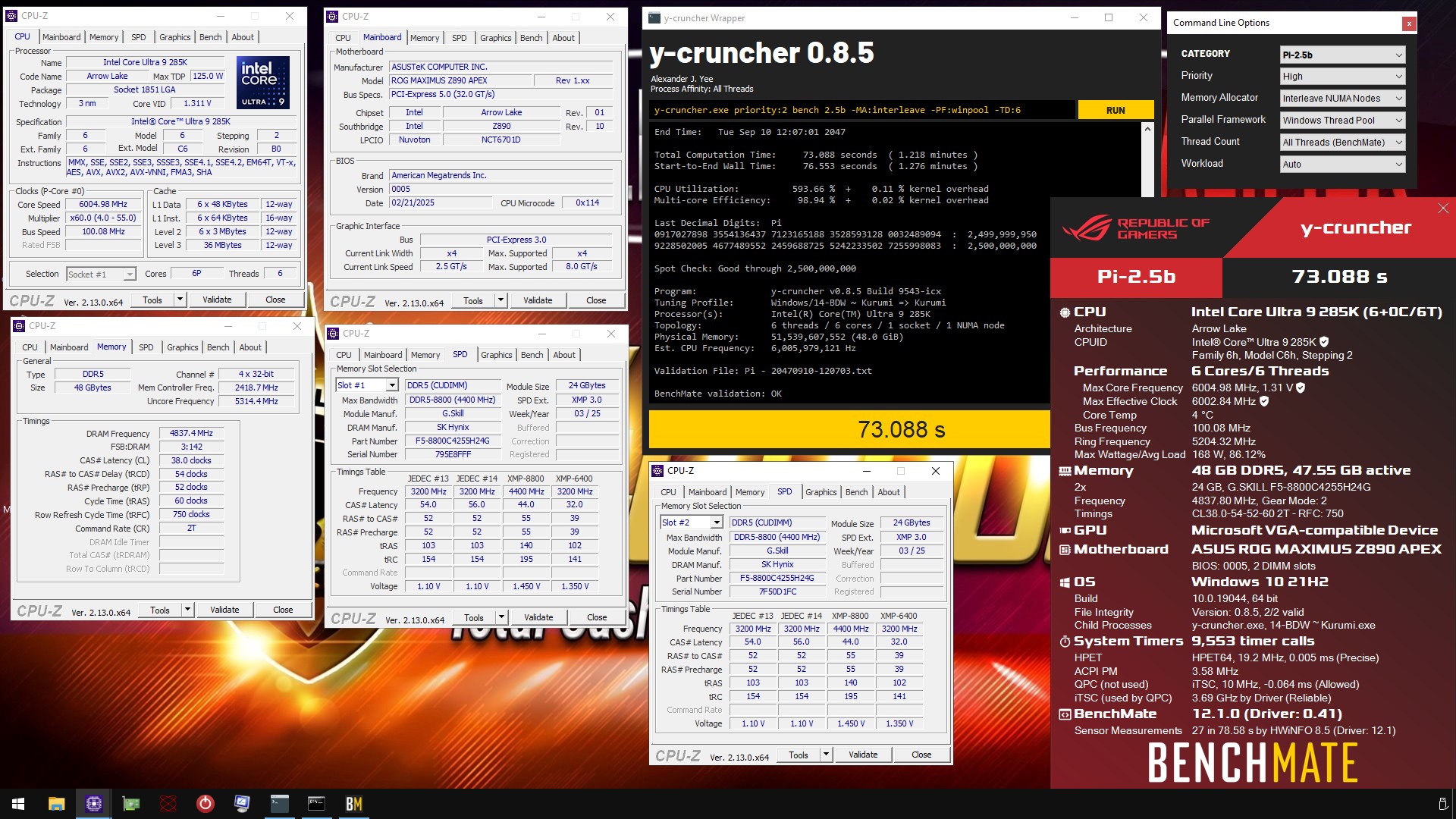Open SPD tab in the CPU-Z Memory window
This screenshot has width=1456, height=819.
(x=146, y=347)
